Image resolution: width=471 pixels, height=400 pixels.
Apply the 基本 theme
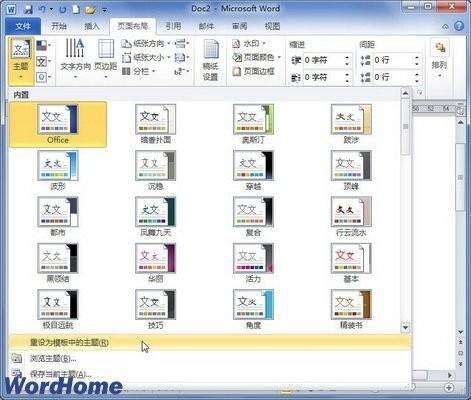(351, 263)
